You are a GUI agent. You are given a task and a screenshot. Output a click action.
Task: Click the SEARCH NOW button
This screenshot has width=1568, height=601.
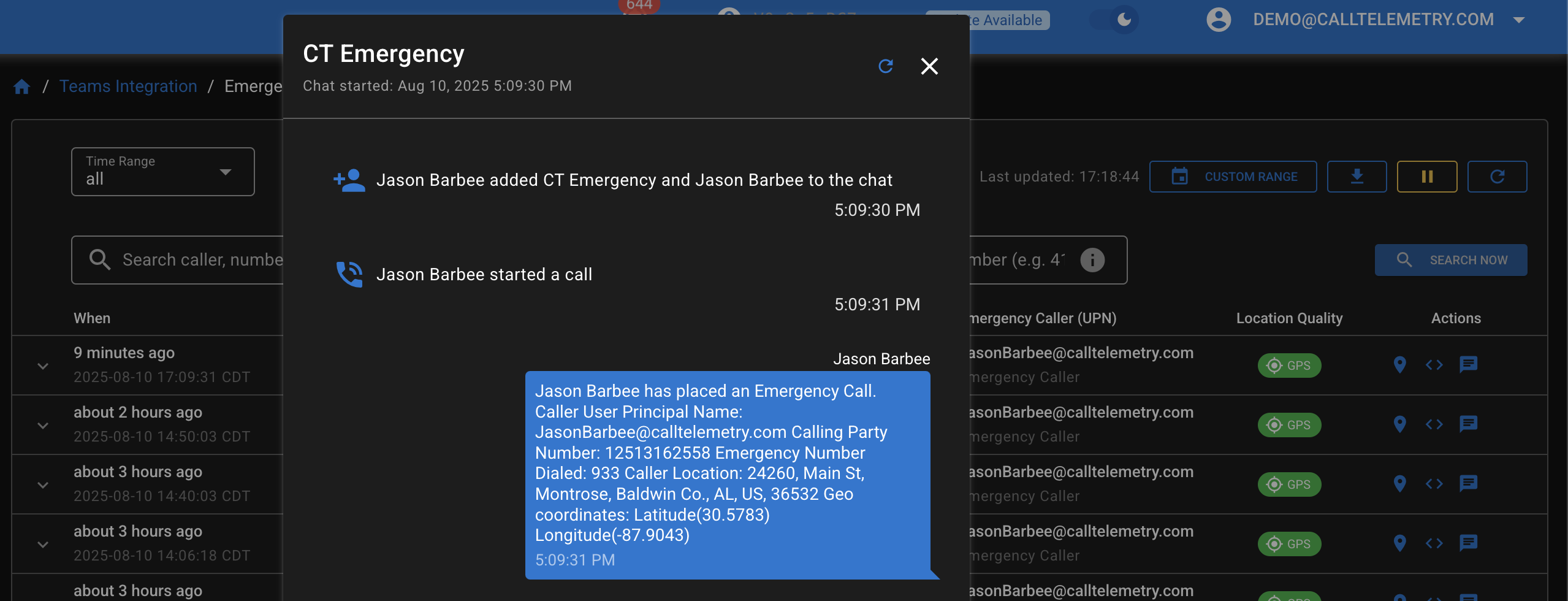tap(1451, 260)
